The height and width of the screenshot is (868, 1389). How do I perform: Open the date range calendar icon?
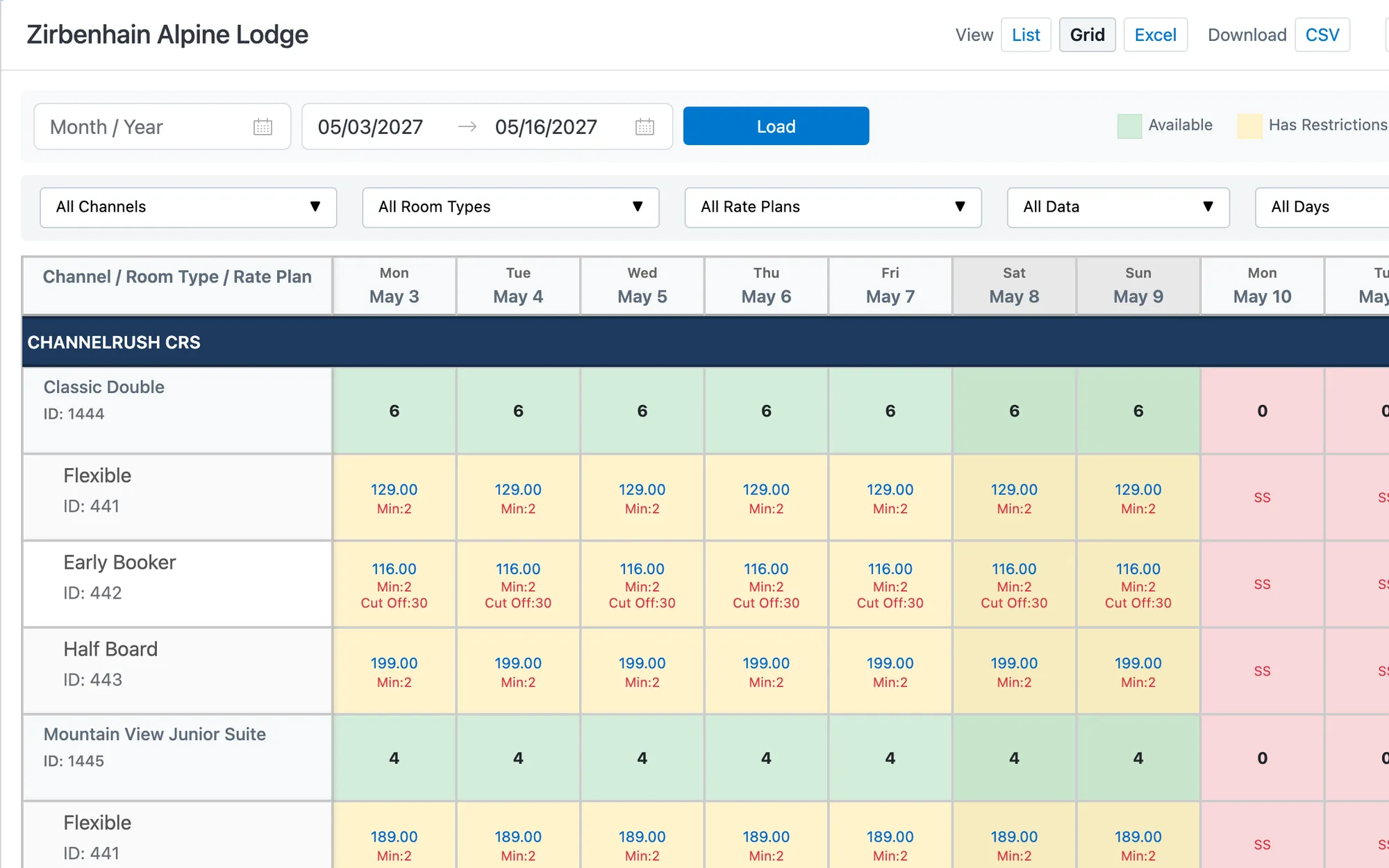point(644,126)
